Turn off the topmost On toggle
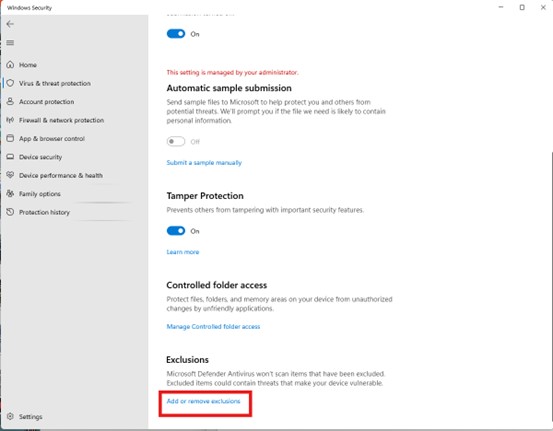Screen dimensions: 553x431 (x=176, y=34)
